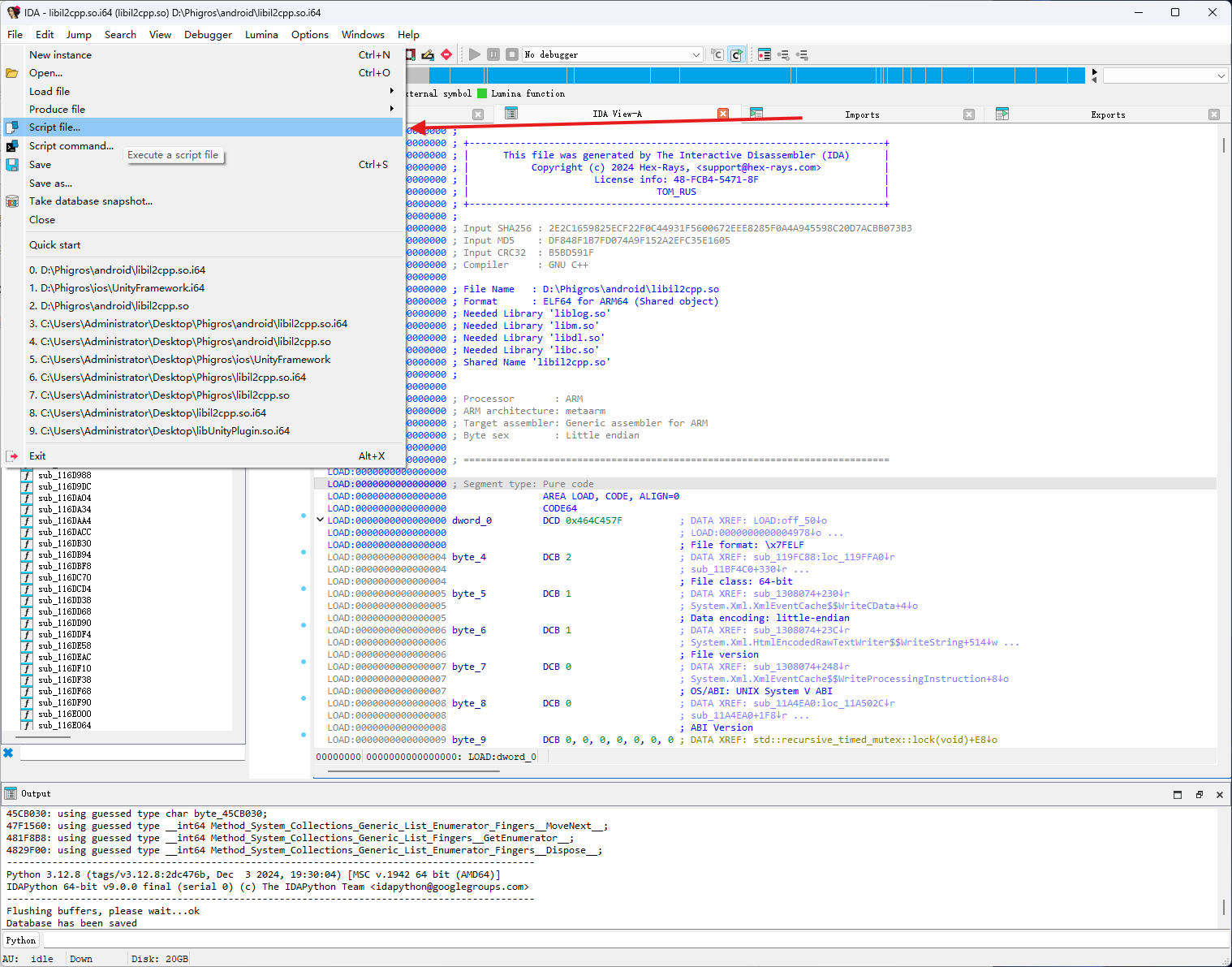Click the first C toolbar icon
This screenshot has width=1232, height=967.
click(x=717, y=54)
